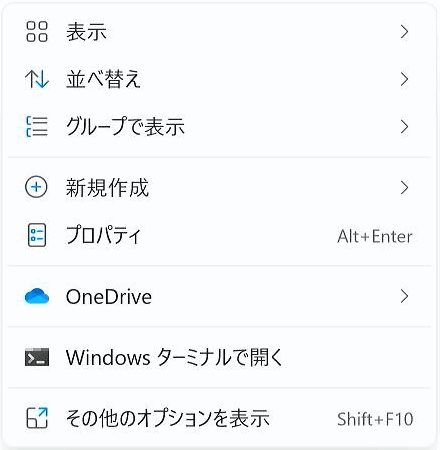This screenshot has height=450, width=440.
Task: Select the 新規作成 text label
Action: coord(107,188)
